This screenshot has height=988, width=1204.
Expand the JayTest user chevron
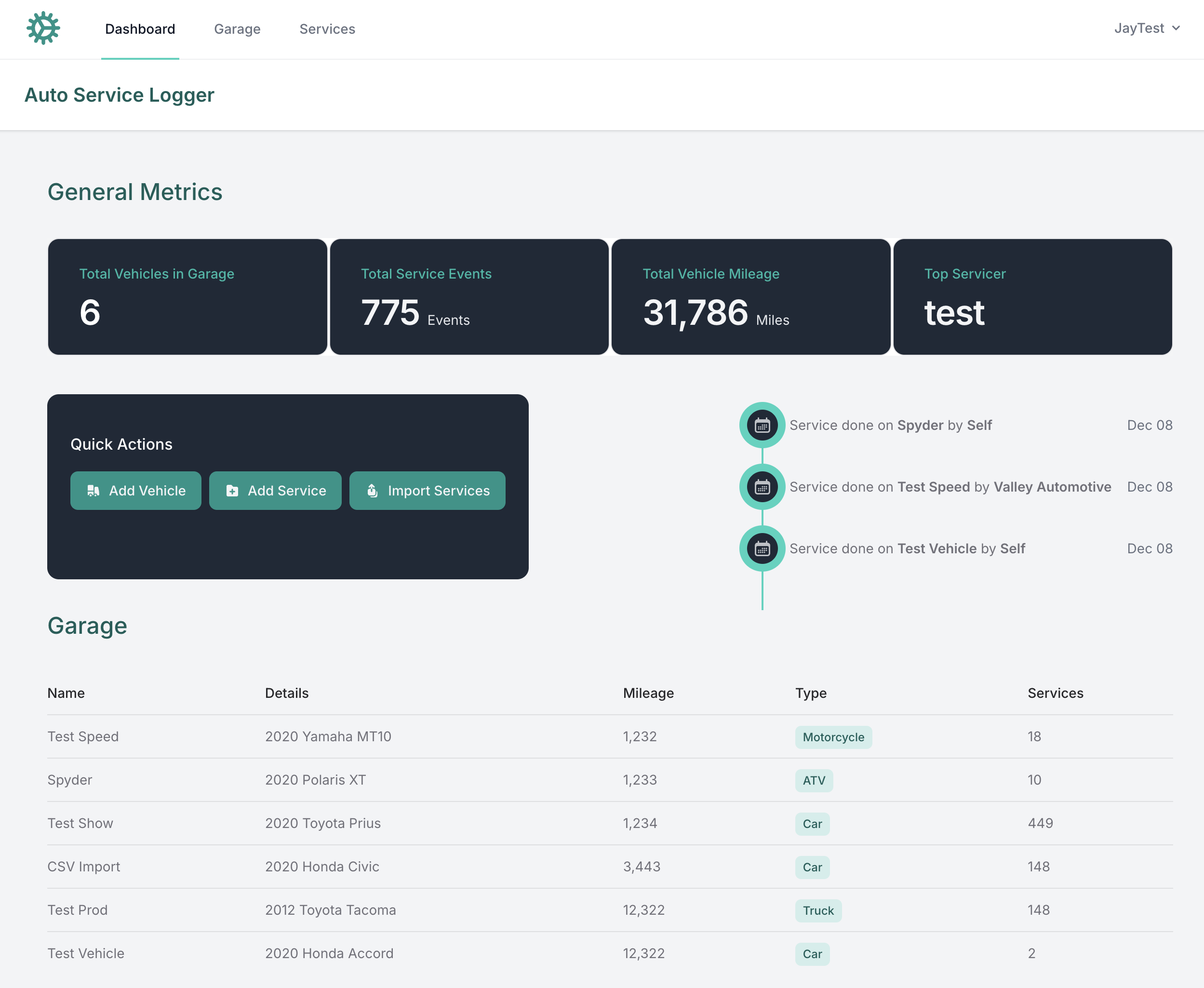1176,28
